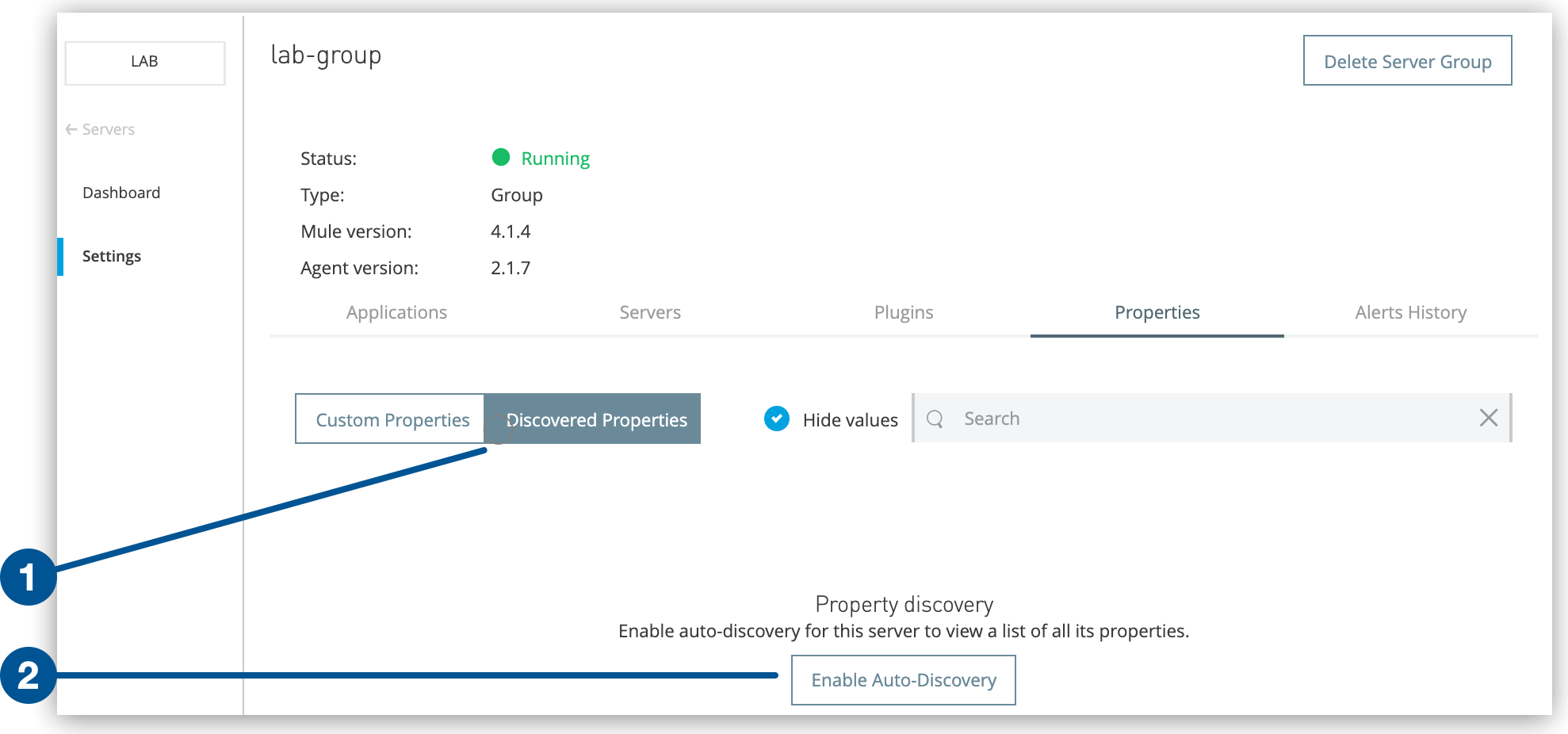Image resolution: width=1568 pixels, height=734 pixels.
Task: Select Settings in the sidebar
Action: pos(112,255)
